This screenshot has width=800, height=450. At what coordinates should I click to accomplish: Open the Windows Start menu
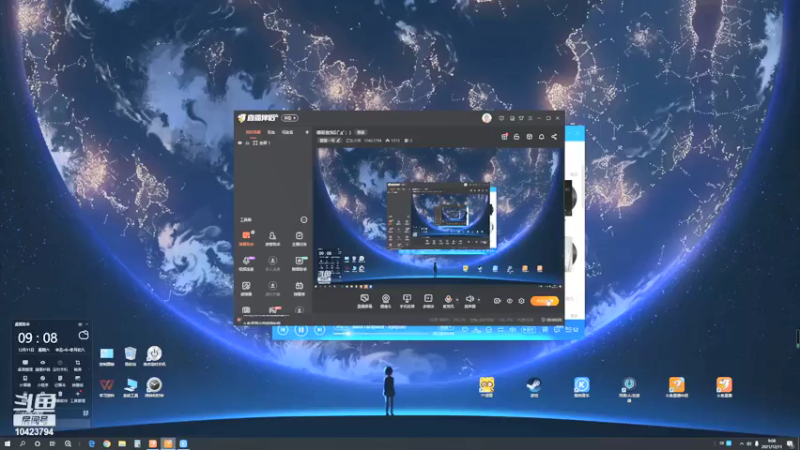click(7, 444)
